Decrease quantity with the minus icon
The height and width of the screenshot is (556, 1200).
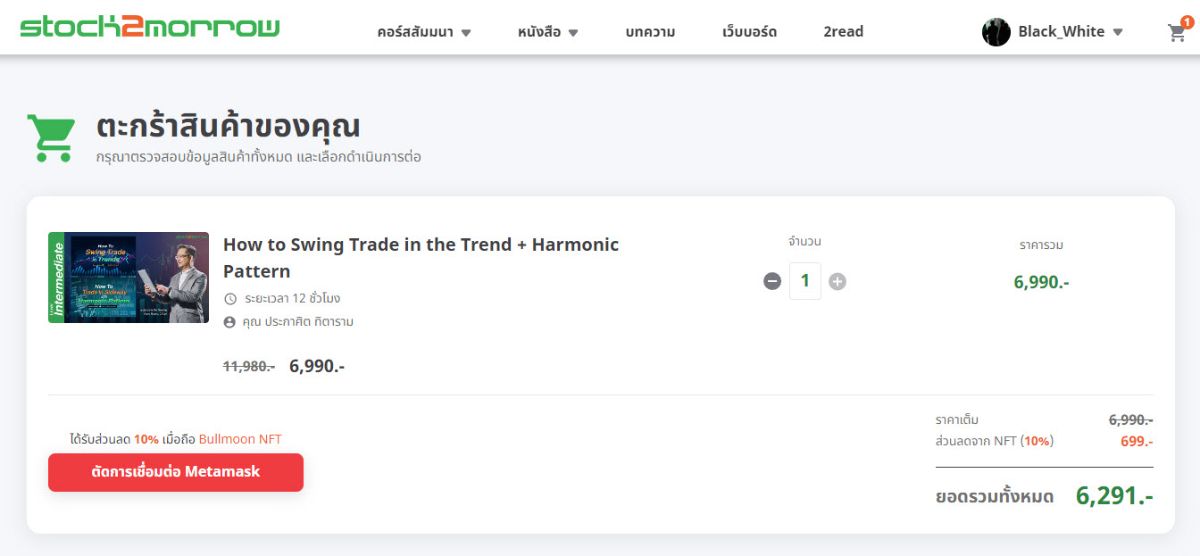[772, 281]
